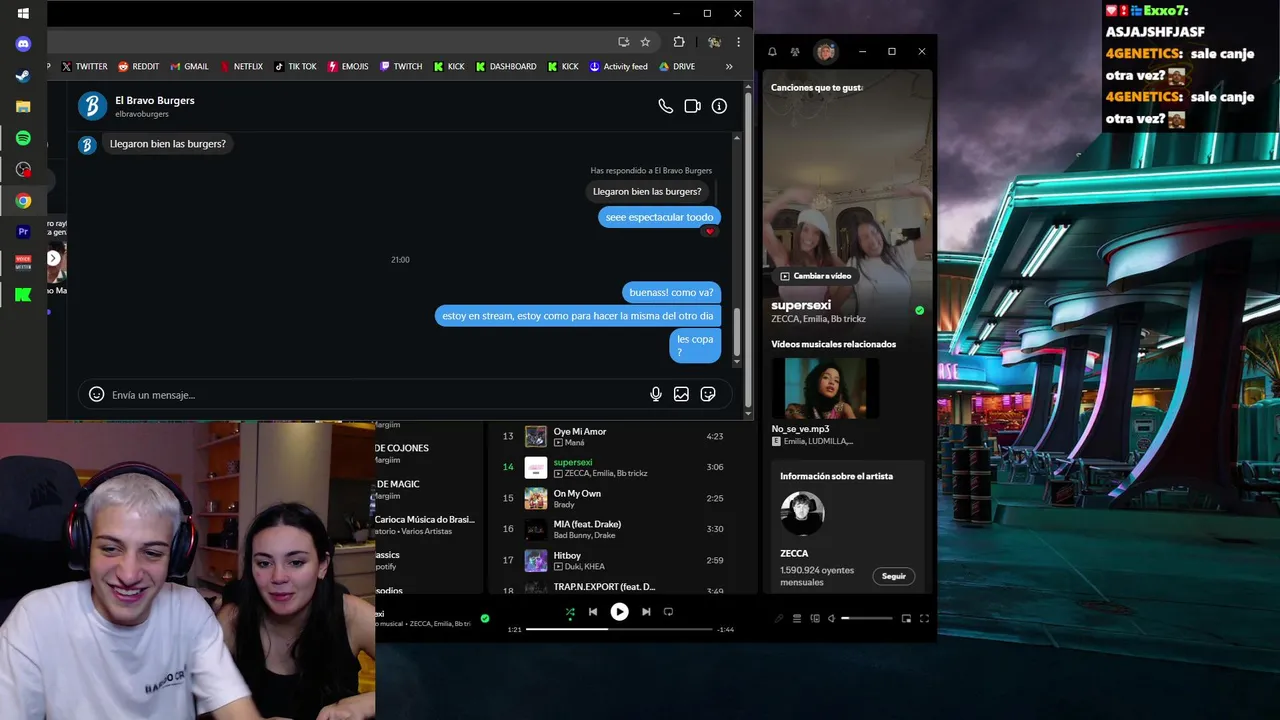The image size is (1280, 720).
Task: Toggle shuffle in Spotify player
Action: [x=570, y=612]
